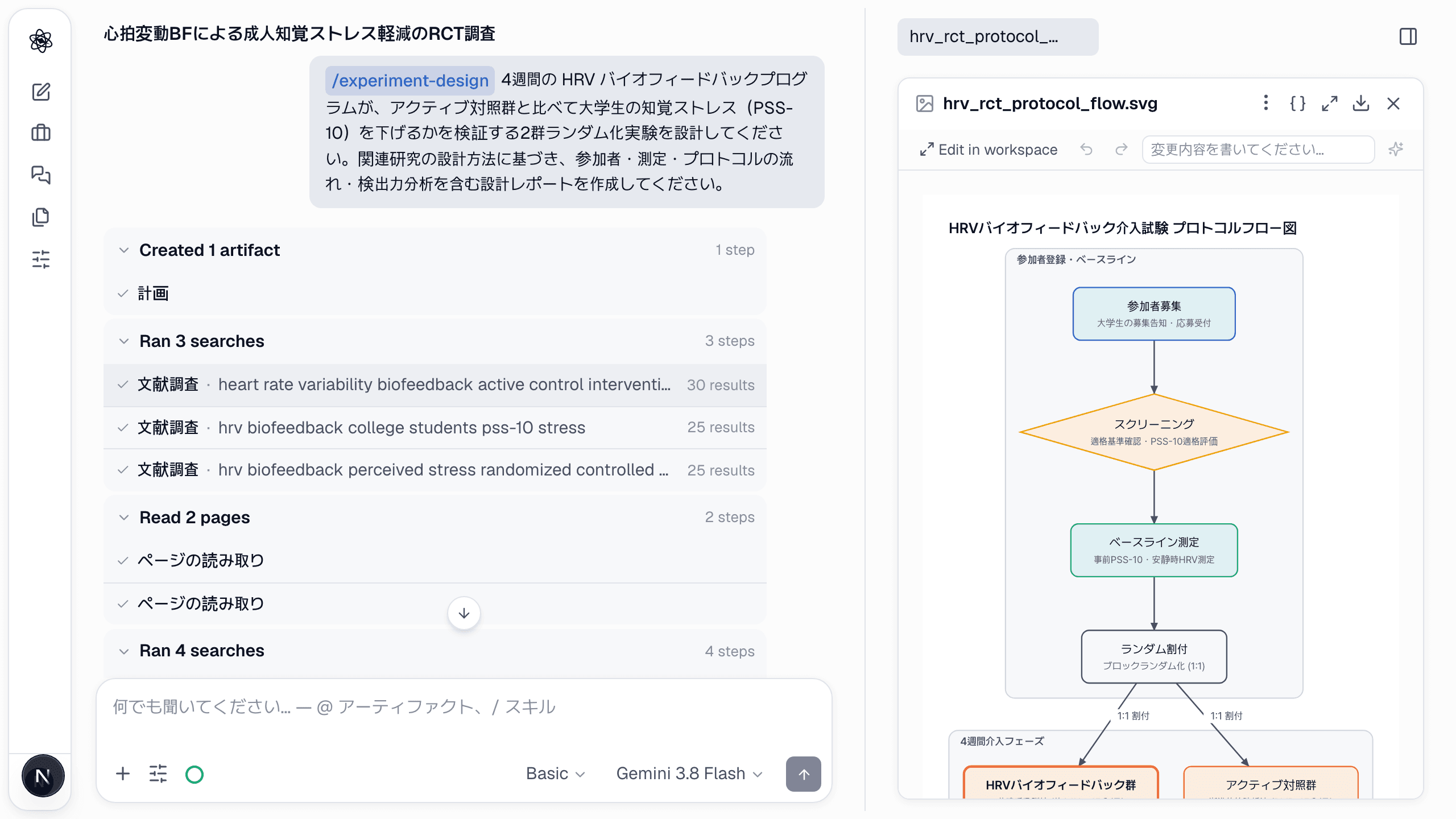Viewport: 1456px width, 819px height.
Task: Open the hrv biofeedback college students search
Action: pos(435,428)
